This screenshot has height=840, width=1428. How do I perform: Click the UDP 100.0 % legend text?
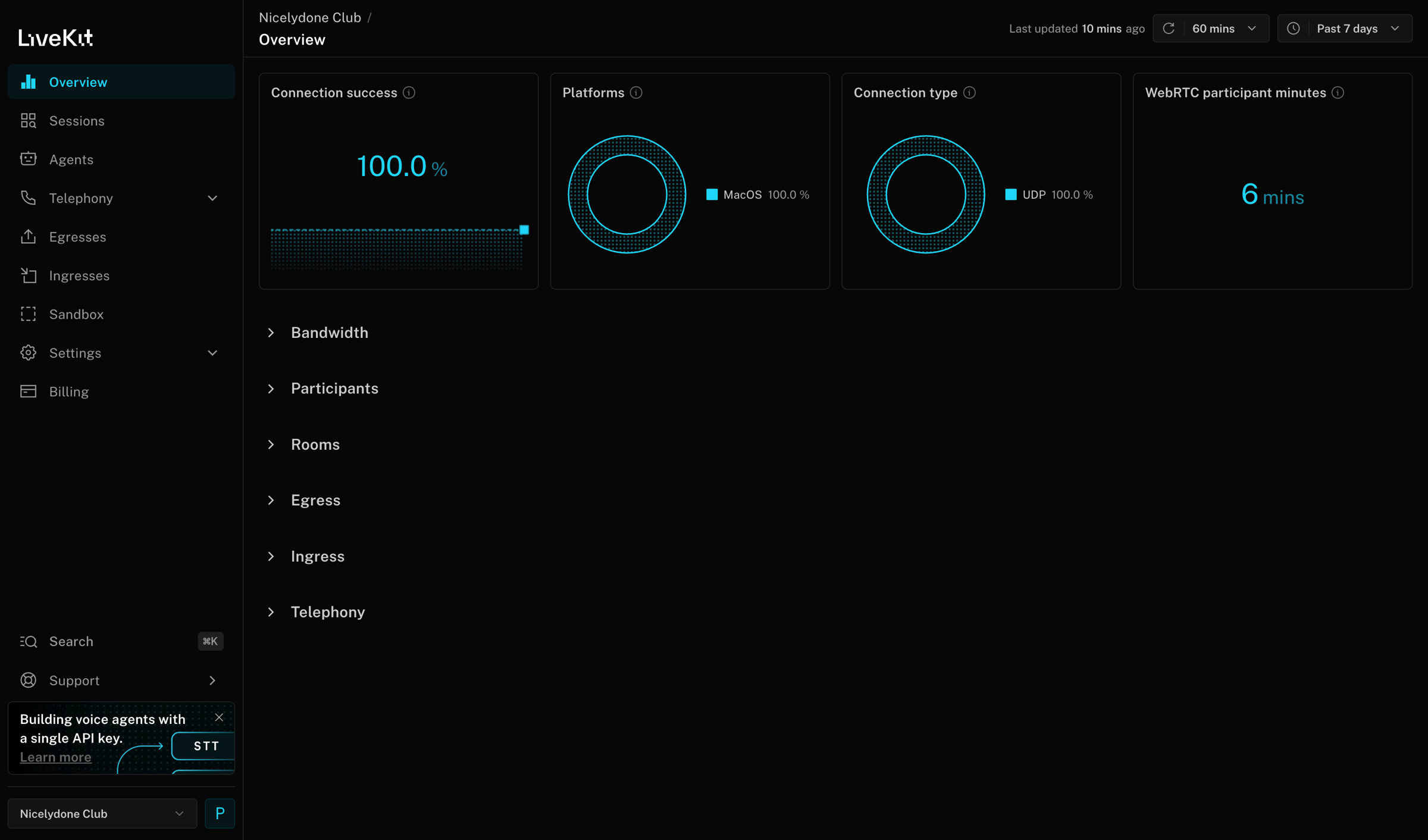(1057, 195)
